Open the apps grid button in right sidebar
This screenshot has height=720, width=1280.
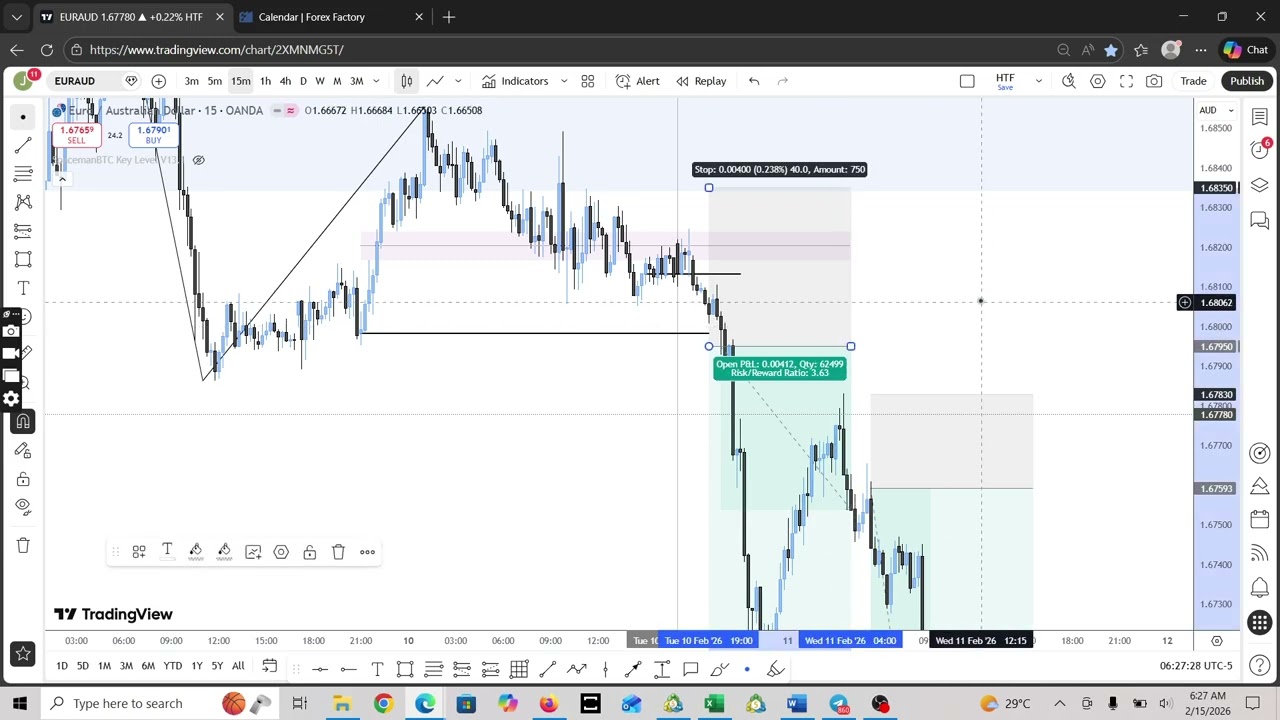[1260, 623]
